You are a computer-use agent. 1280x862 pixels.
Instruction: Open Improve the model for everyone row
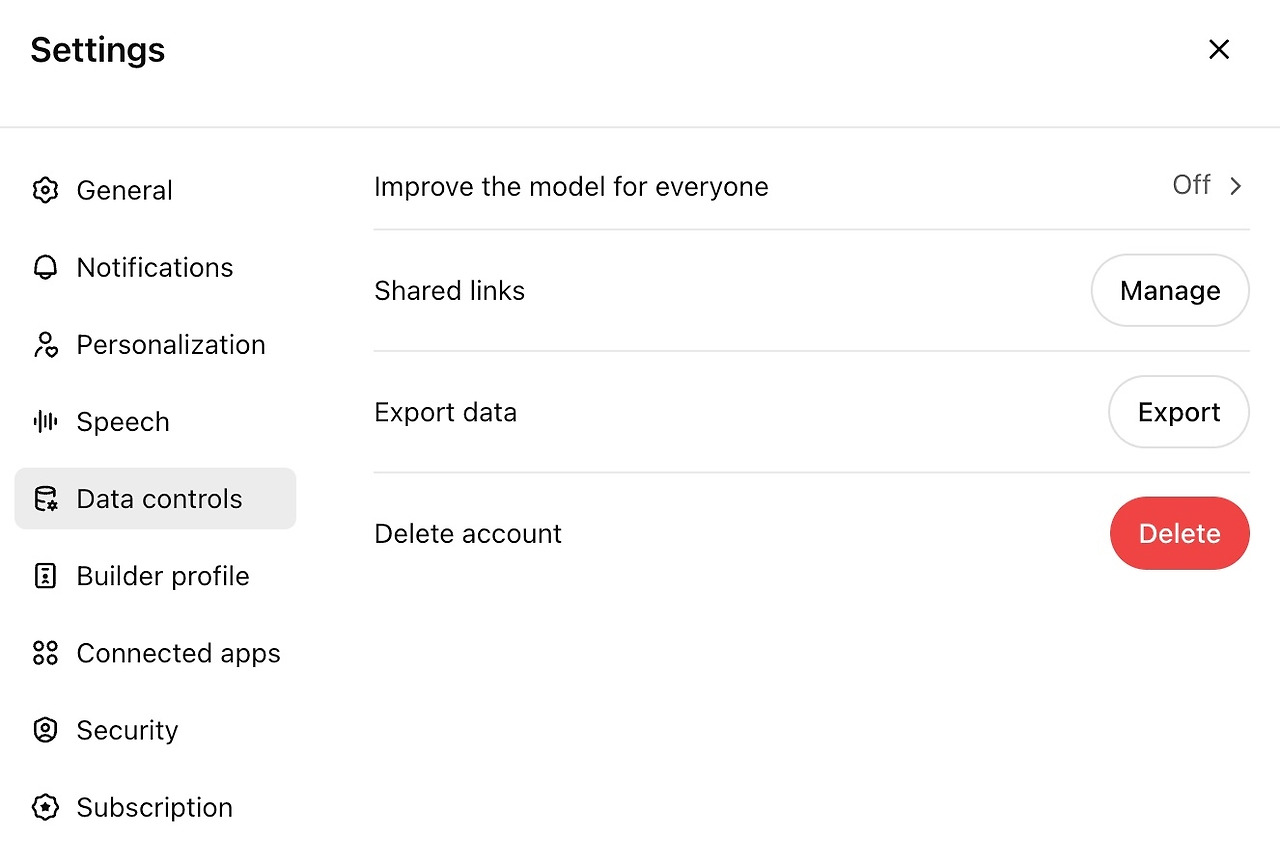571,187
